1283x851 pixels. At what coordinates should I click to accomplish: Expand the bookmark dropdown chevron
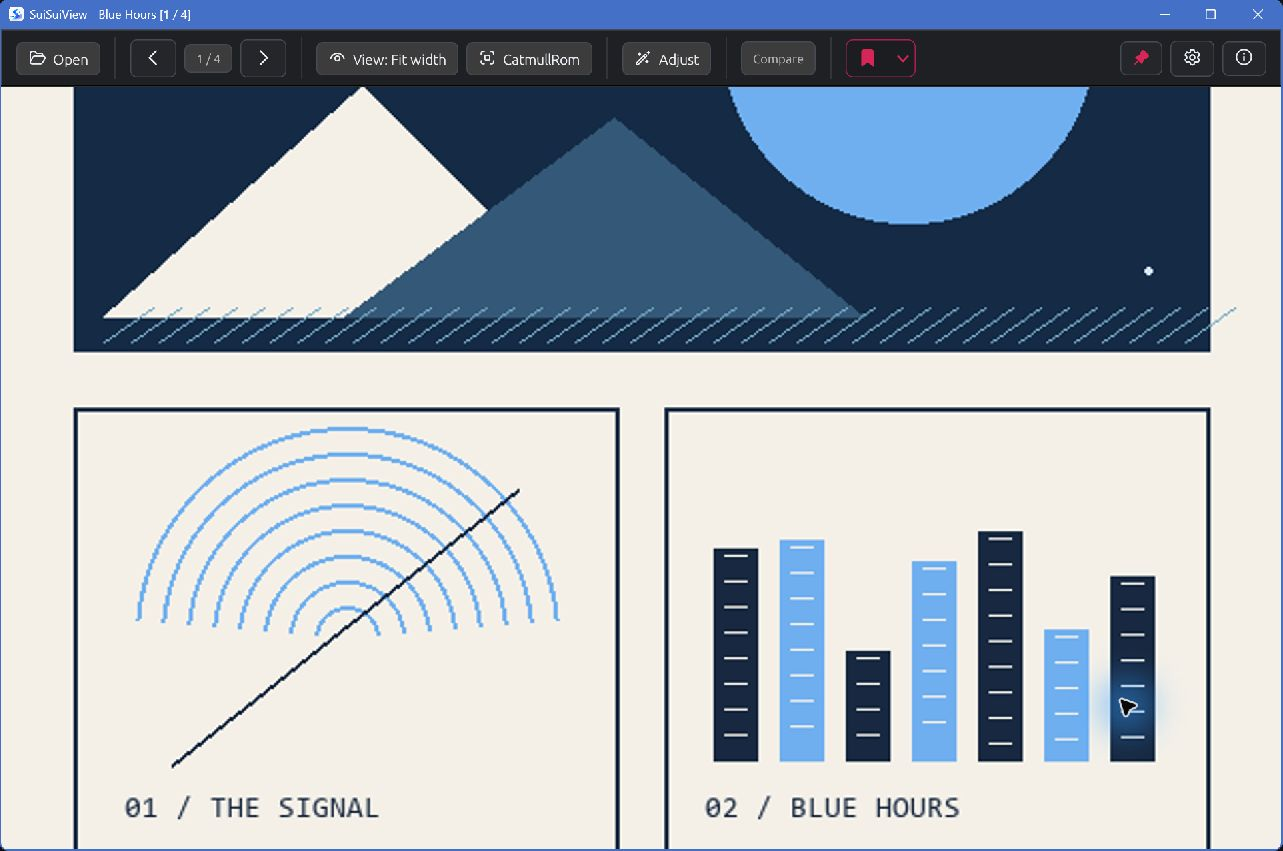(x=903, y=59)
